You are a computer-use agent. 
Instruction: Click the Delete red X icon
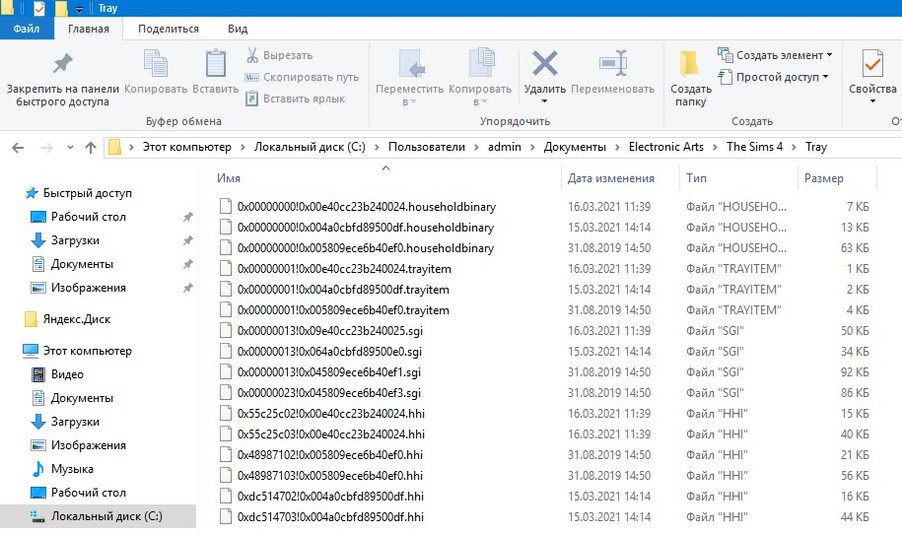tap(544, 66)
